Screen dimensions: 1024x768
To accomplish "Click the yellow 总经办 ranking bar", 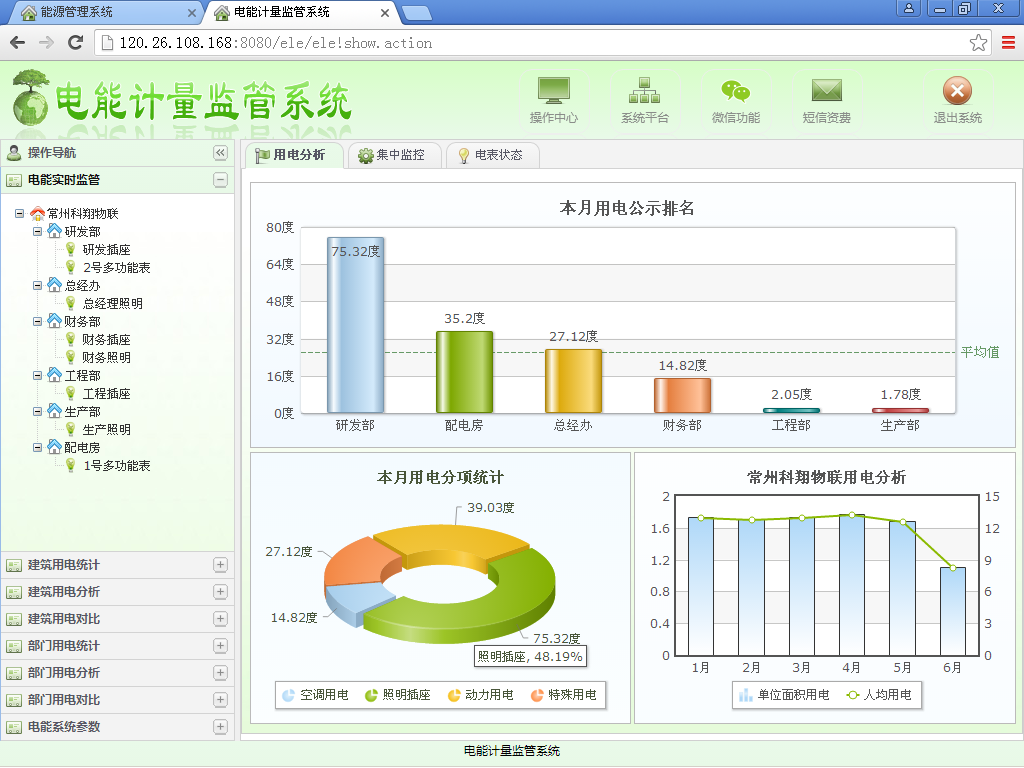I will click(573, 381).
